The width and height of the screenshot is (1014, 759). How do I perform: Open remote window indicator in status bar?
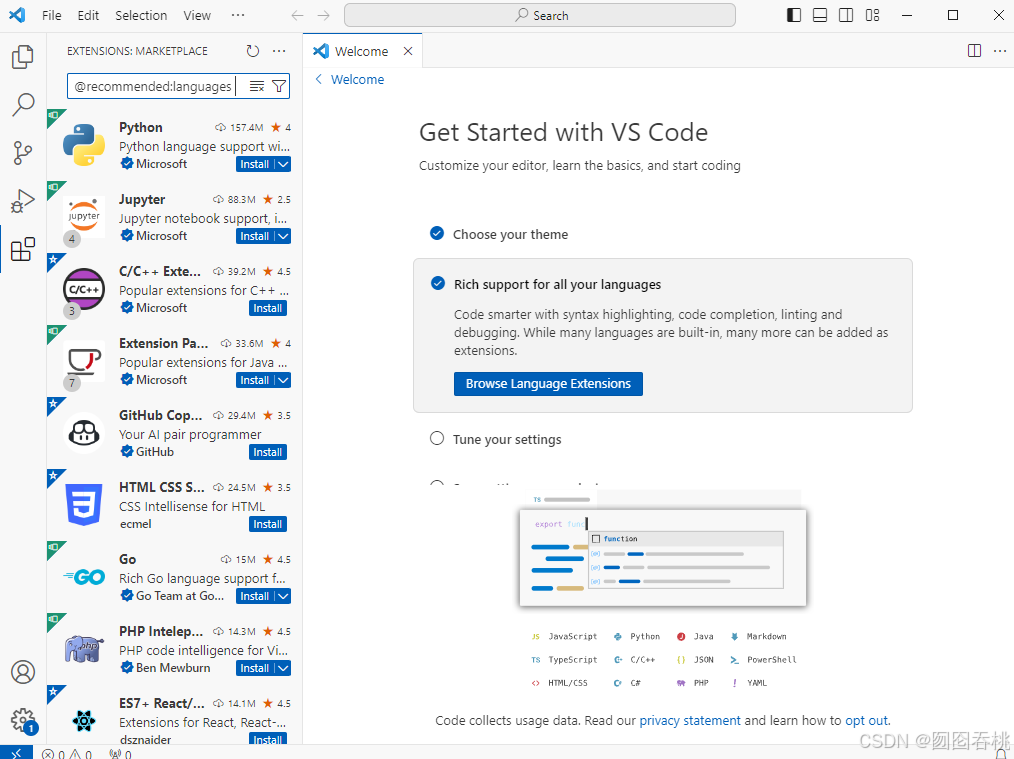click(x=16, y=753)
